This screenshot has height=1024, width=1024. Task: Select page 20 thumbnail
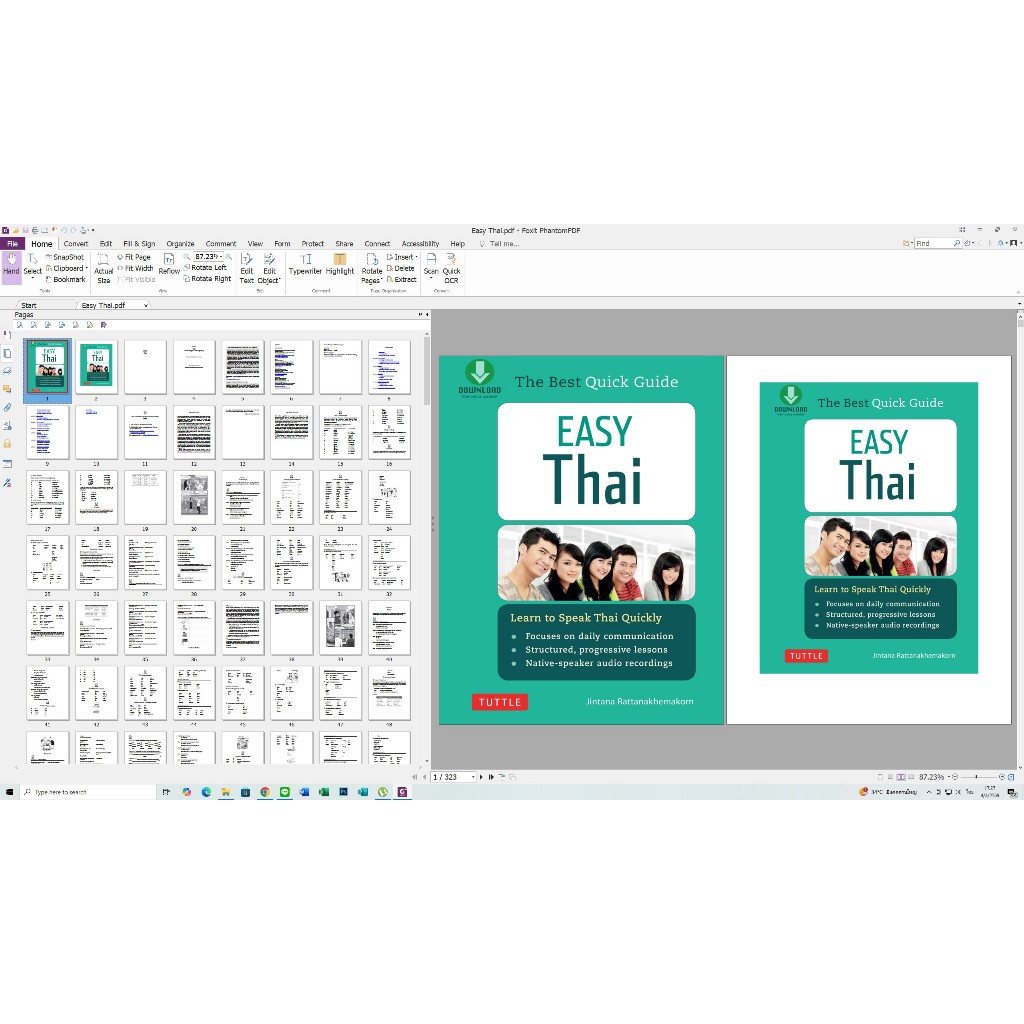tap(194, 497)
